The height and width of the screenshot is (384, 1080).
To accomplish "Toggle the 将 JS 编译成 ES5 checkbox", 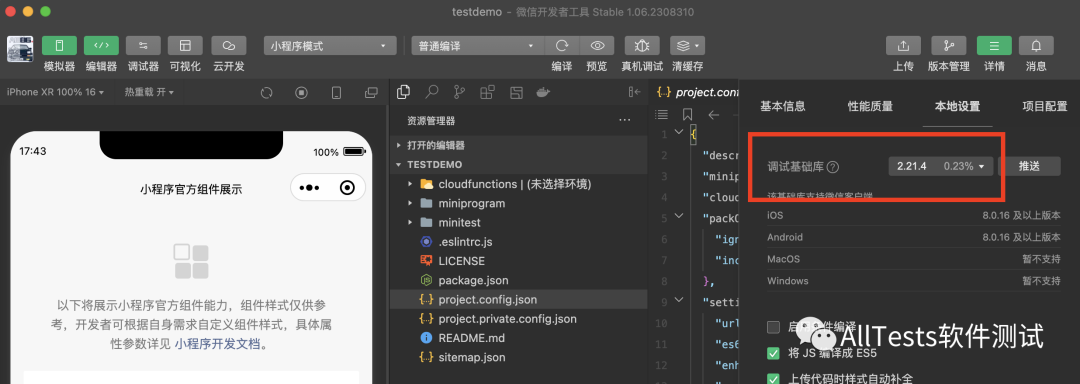I will point(773,354).
